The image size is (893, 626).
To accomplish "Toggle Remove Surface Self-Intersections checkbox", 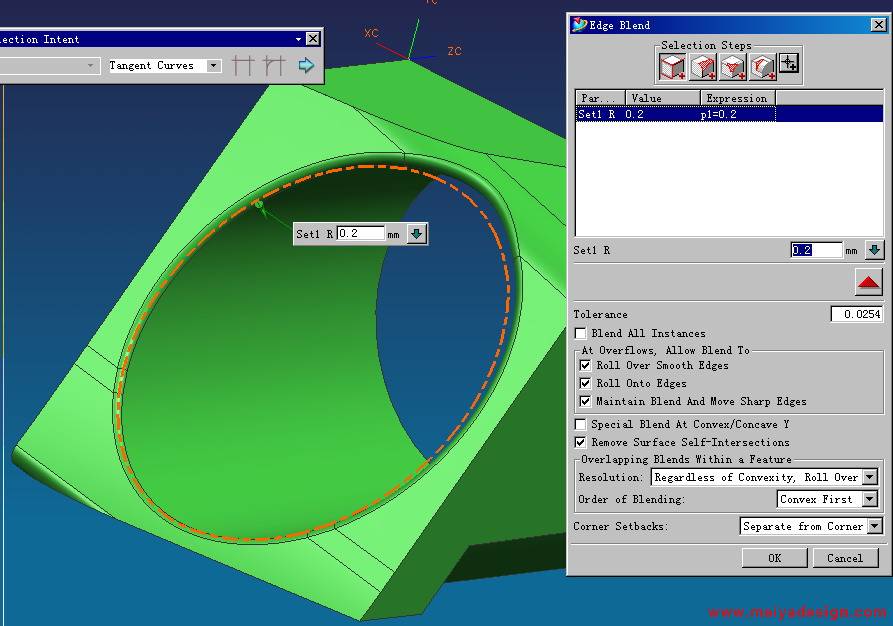I will [x=581, y=442].
